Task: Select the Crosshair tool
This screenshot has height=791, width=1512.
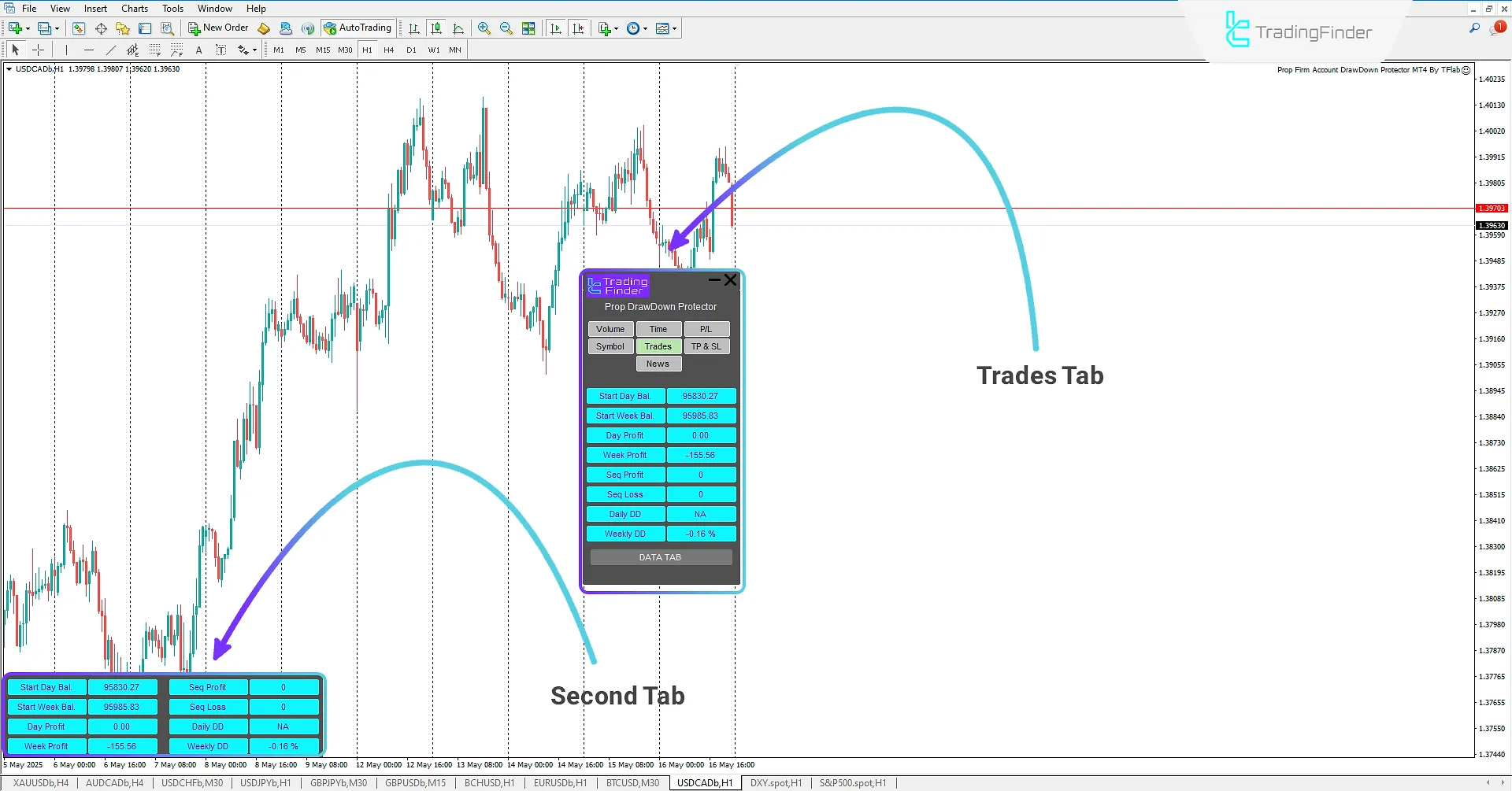Action: [x=37, y=49]
